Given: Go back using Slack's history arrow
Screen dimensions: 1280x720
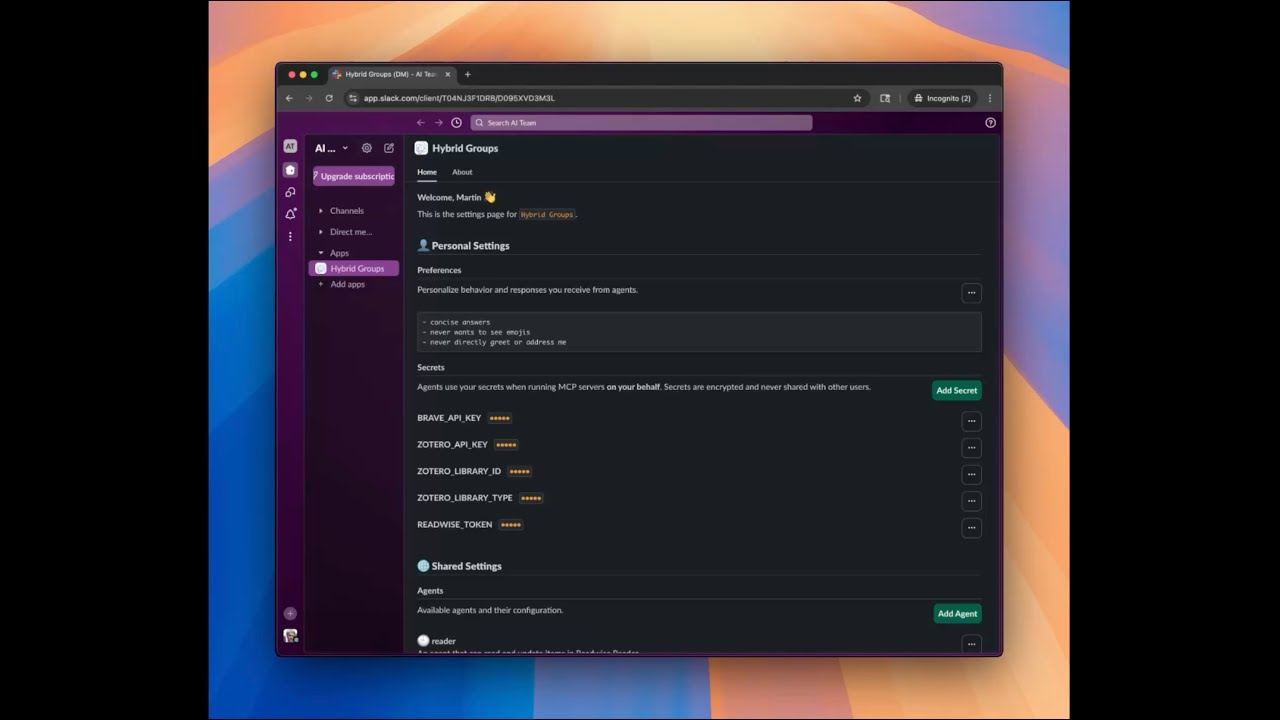Looking at the screenshot, I should point(421,123).
